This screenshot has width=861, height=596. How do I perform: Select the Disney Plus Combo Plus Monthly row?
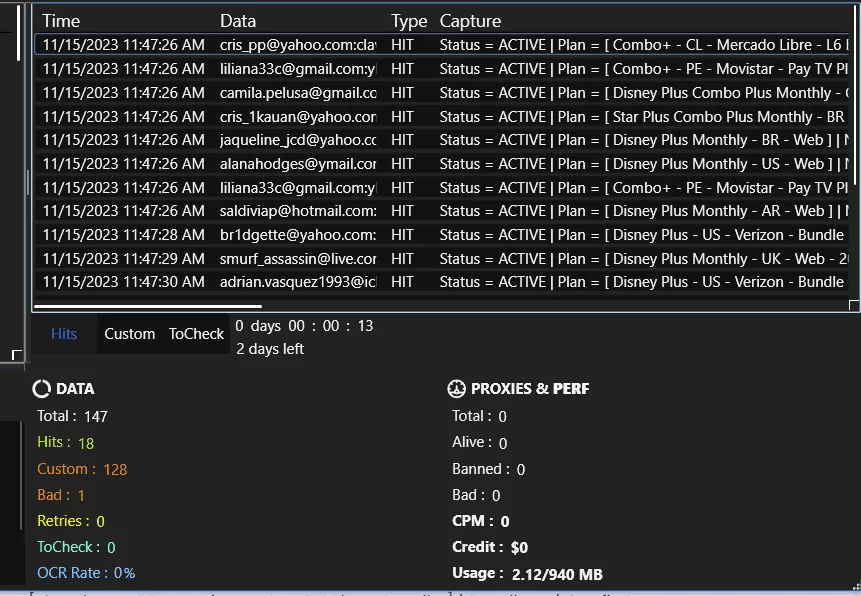click(442, 93)
